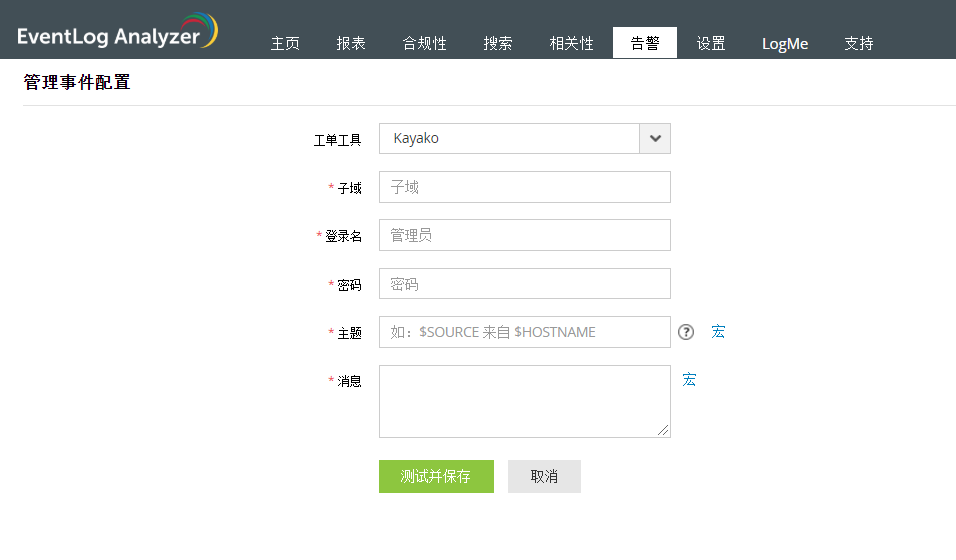Click the 测试并保存 button
956x560 pixels.
click(x=436, y=477)
